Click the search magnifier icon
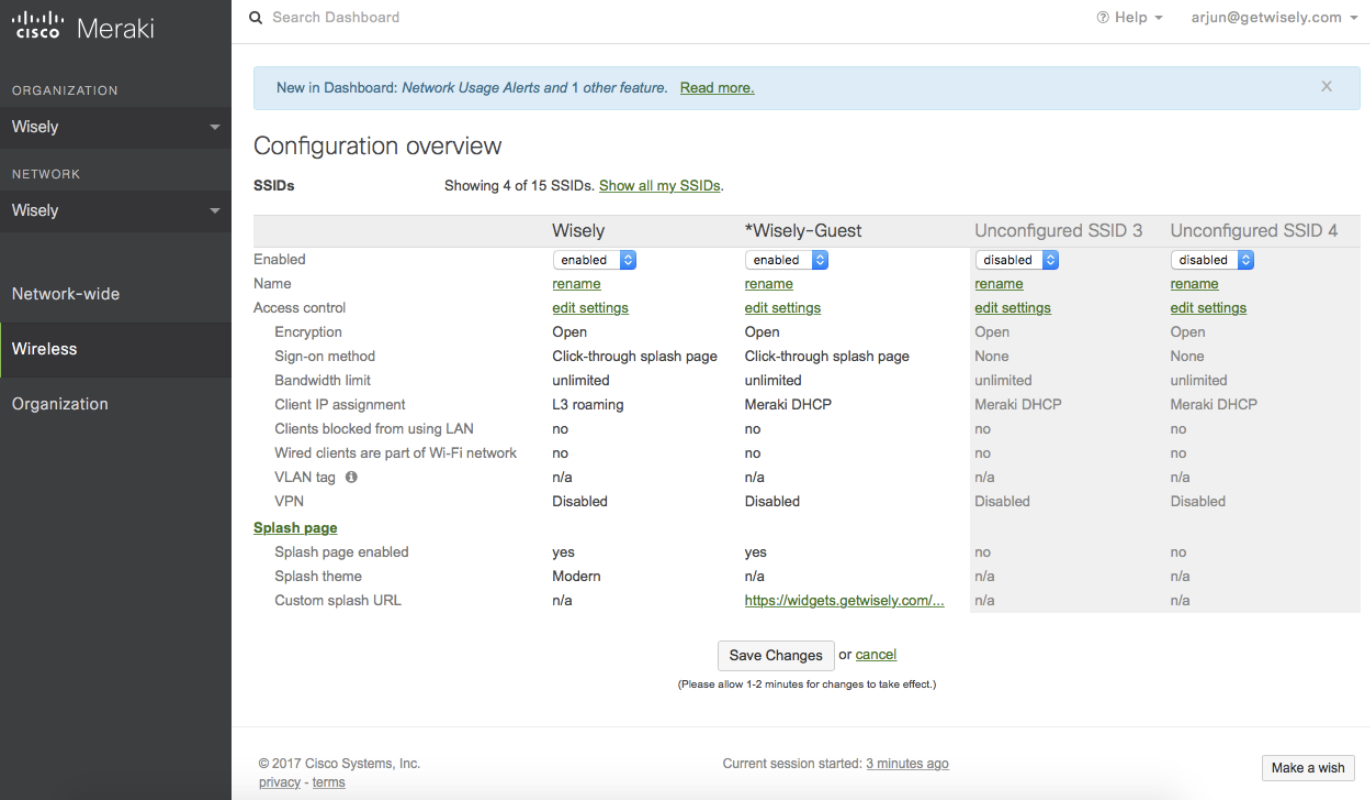Screen dimensions: 1370x800 click(x=256, y=18)
